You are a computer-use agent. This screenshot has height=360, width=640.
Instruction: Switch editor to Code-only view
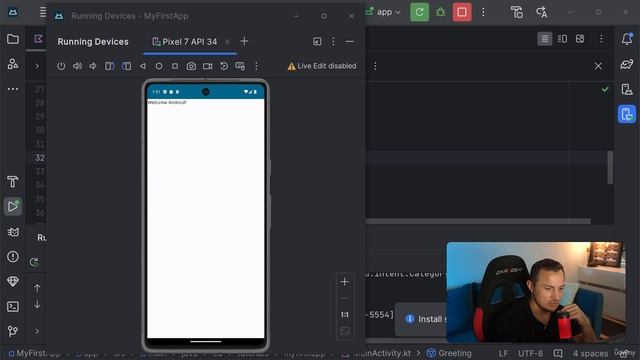(x=544, y=39)
